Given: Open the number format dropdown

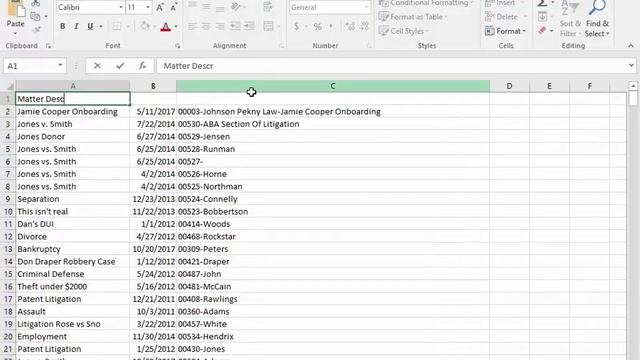Looking at the screenshot, I should pos(366,7).
